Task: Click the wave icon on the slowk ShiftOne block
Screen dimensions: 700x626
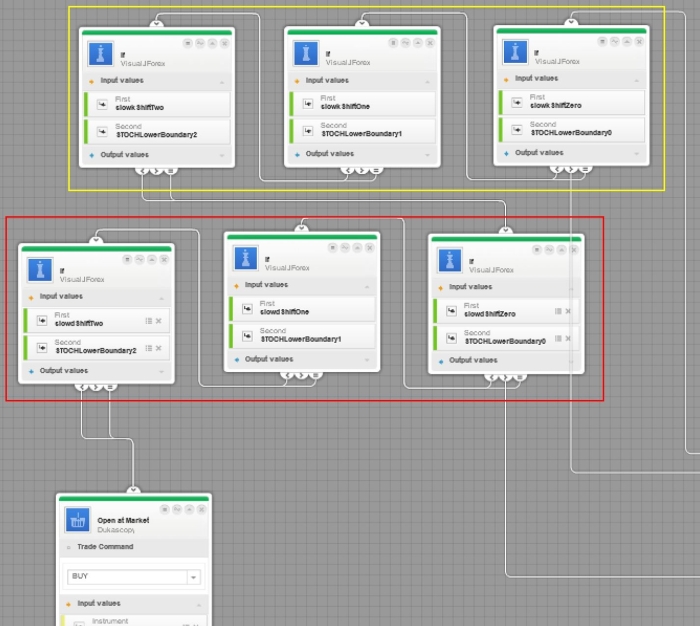Action: pyautogui.click(x=405, y=42)
